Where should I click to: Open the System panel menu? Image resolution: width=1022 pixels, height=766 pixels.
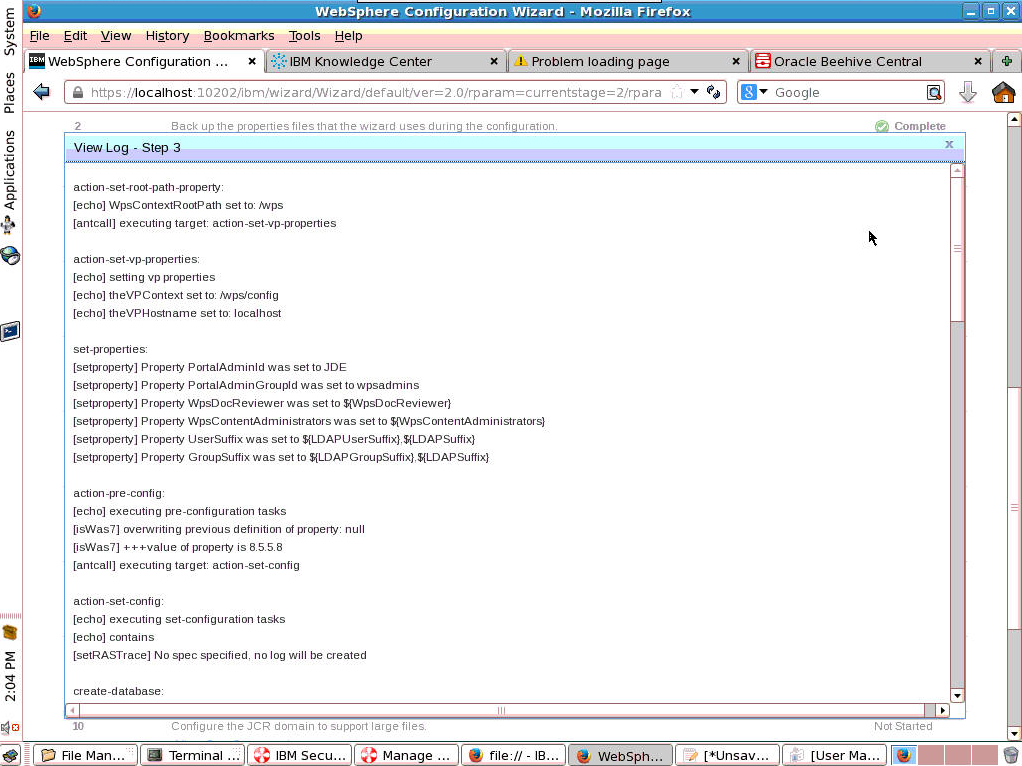(x=10, y=31)
